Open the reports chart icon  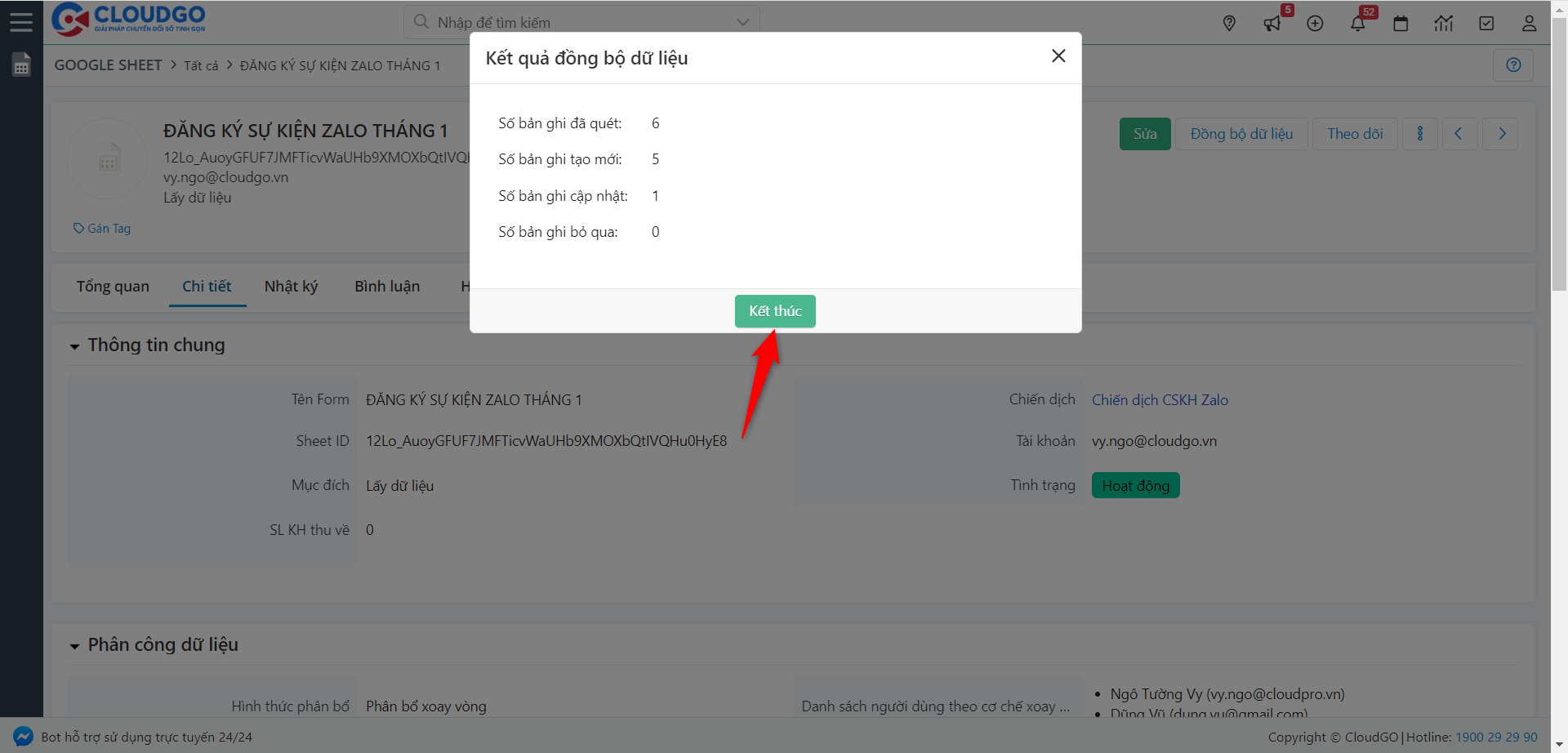[1443, 24]
